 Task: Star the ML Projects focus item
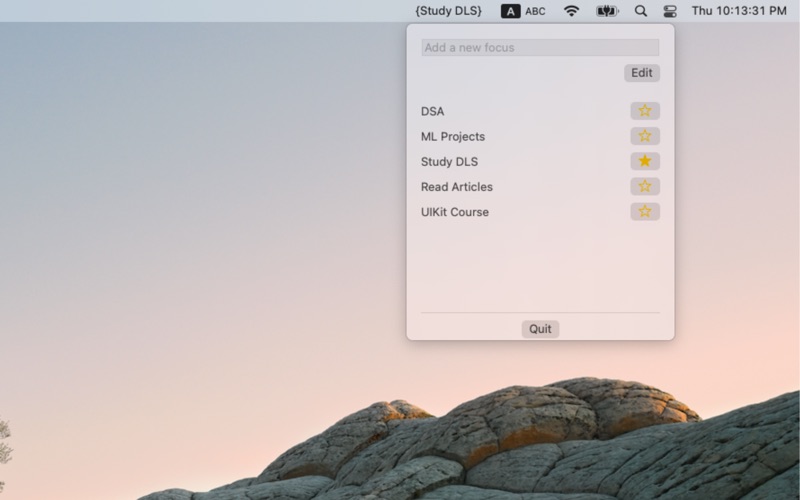pos(645,136)
